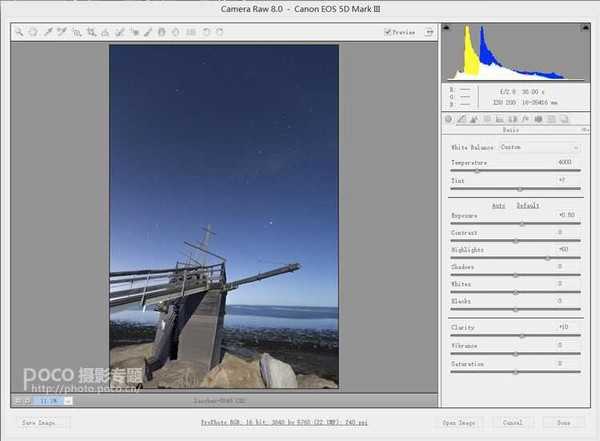The image size is (600, 441).
Task: Toggle full screen mode icon
Action: 430,32
